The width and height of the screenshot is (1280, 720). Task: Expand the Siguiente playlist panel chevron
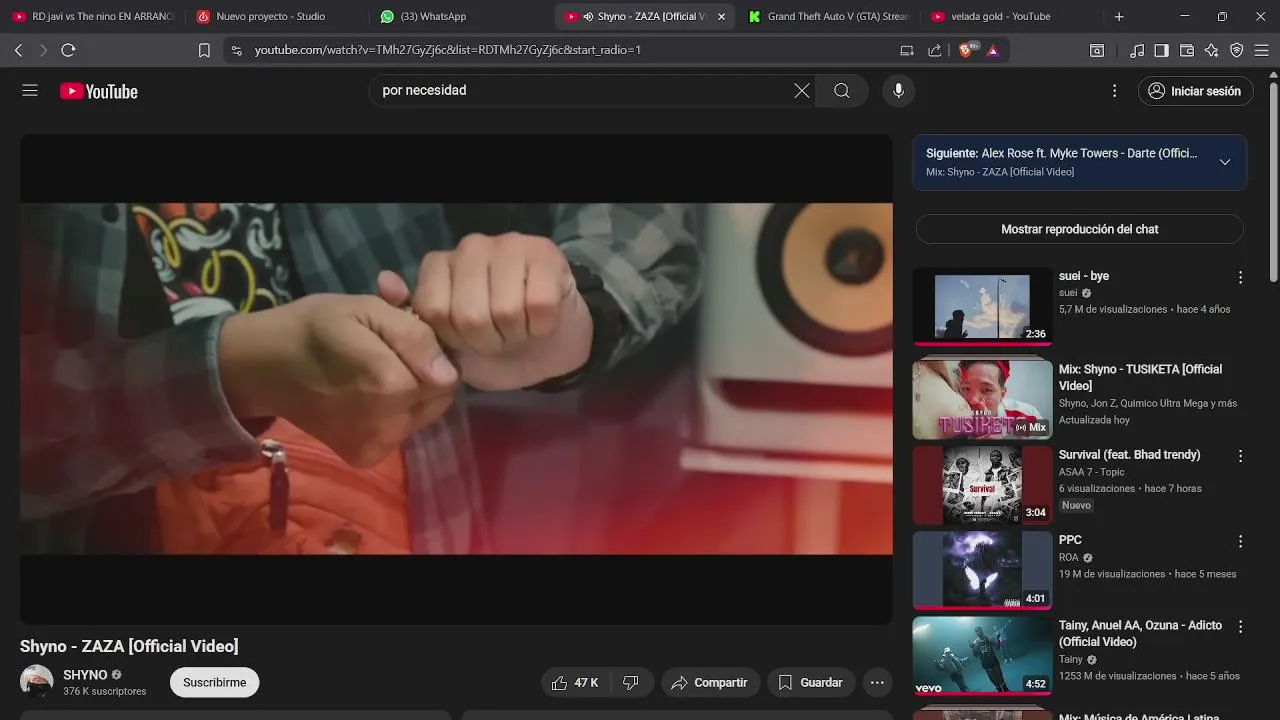[x=1225, y=162]
